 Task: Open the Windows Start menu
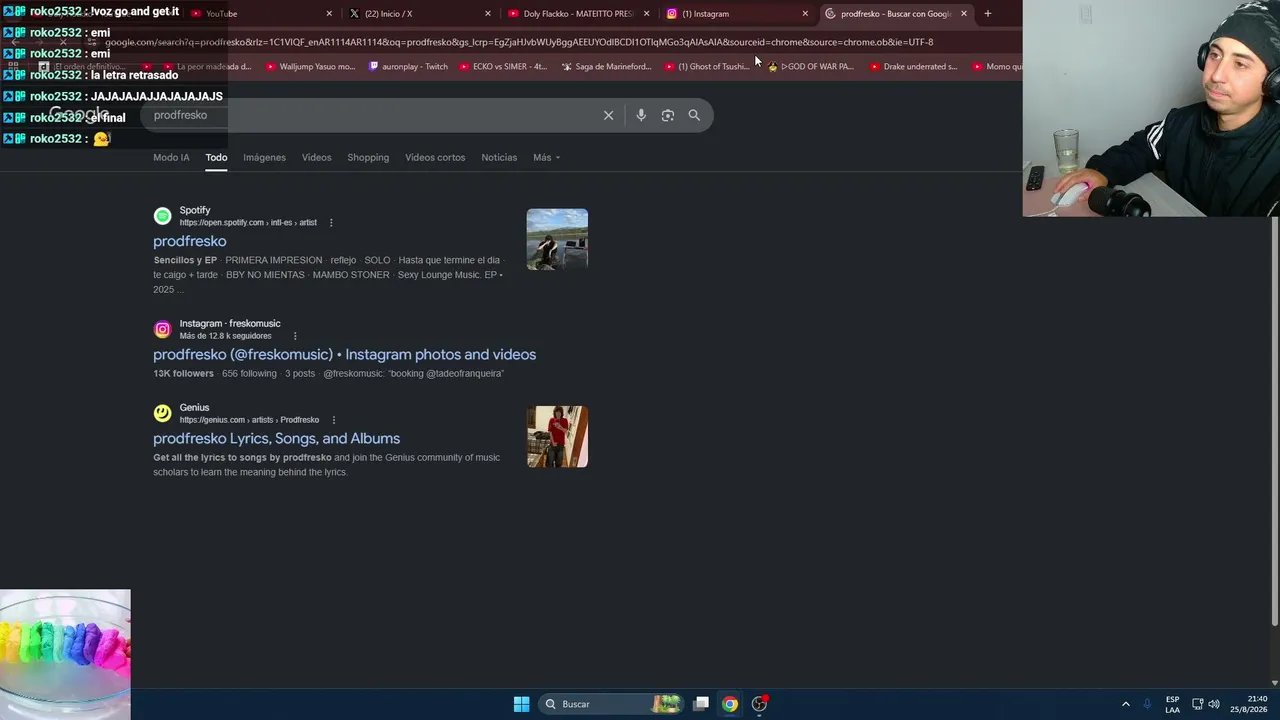[521, 704]
